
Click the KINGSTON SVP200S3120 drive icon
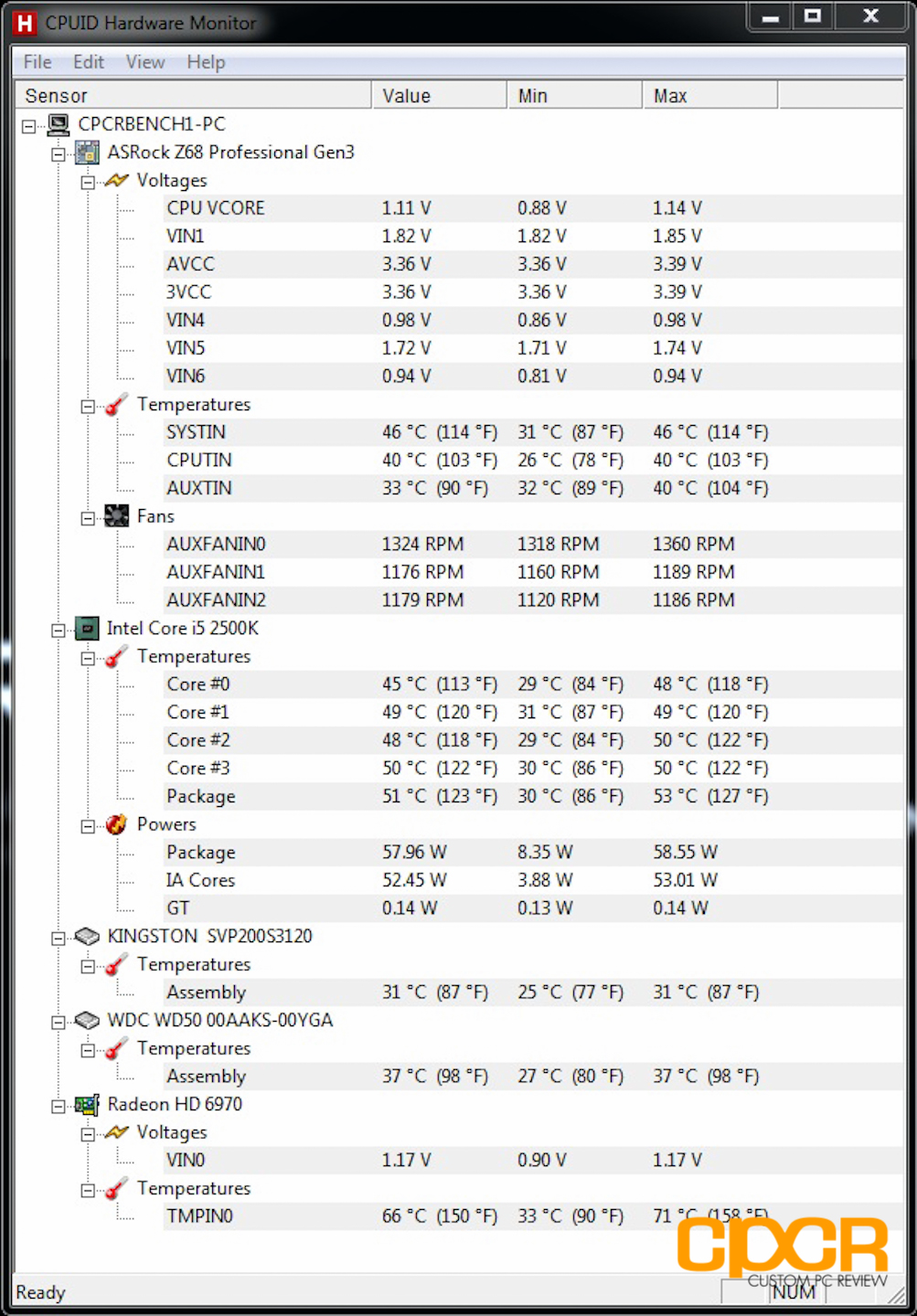point(87,937)
